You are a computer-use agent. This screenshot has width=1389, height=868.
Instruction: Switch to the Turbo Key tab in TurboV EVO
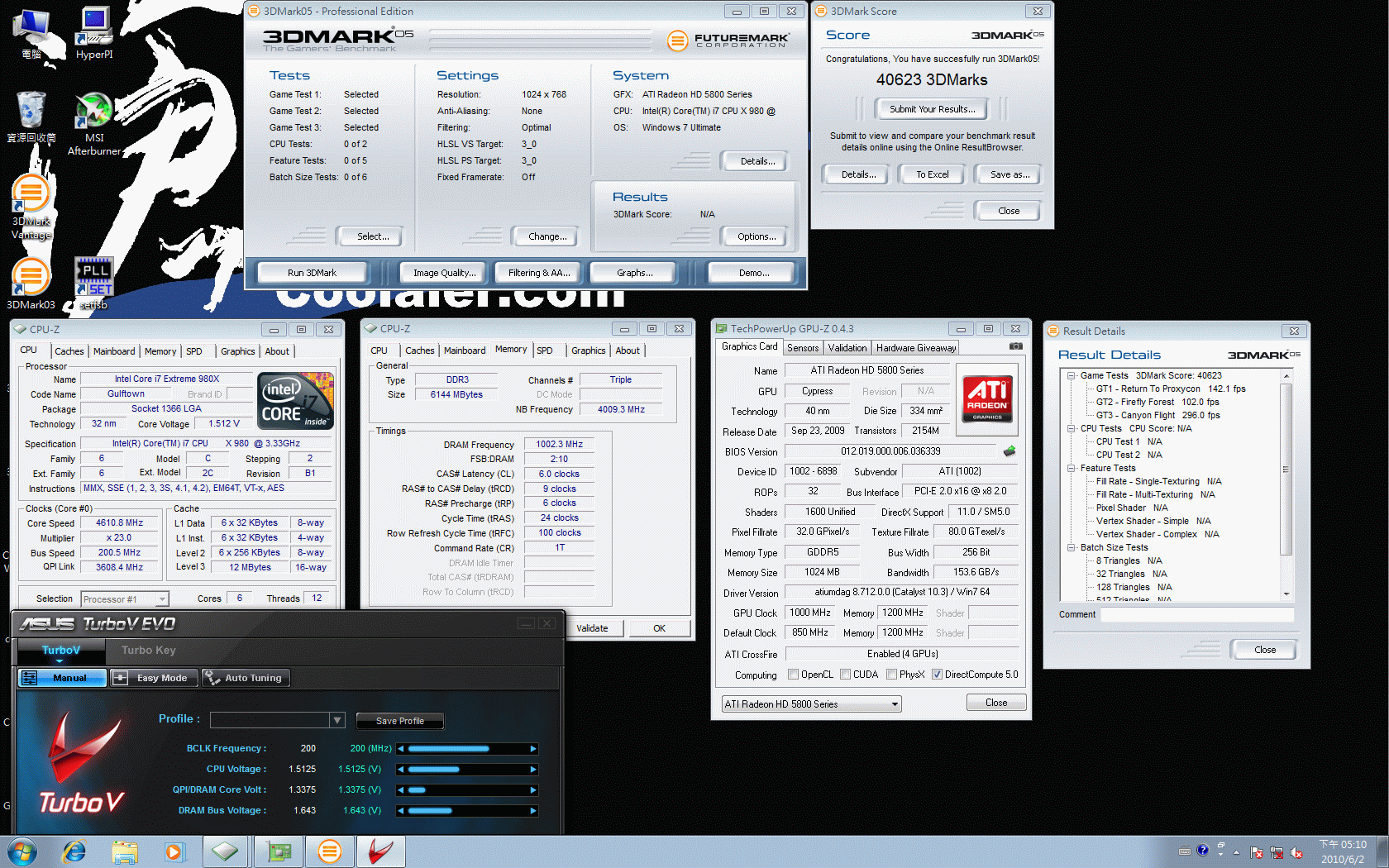[149, 650]
